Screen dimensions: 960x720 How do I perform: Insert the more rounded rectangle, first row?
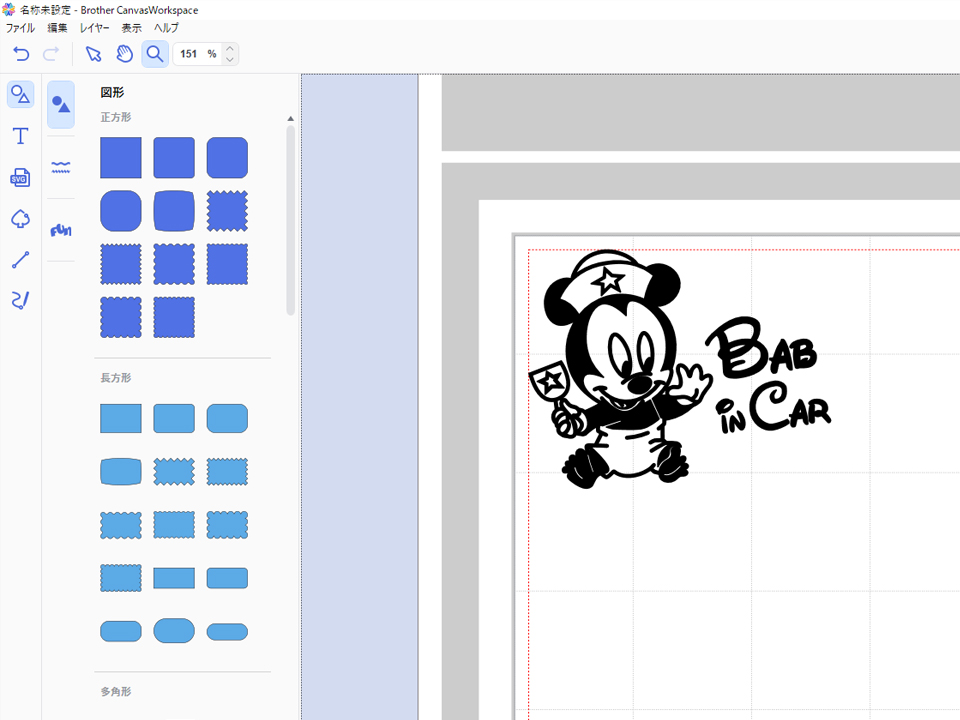[x=227, y=418]
